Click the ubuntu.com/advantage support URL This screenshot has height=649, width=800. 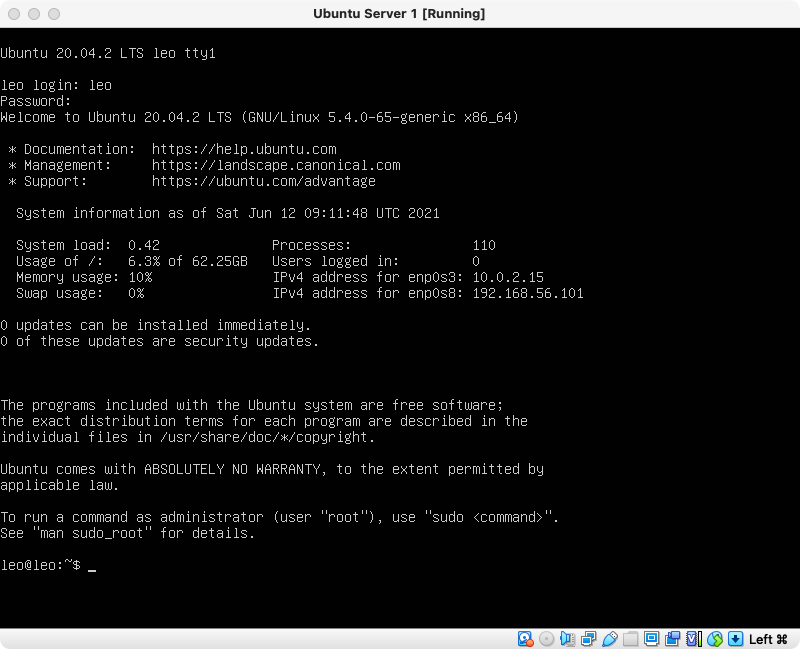click(264, 181)
